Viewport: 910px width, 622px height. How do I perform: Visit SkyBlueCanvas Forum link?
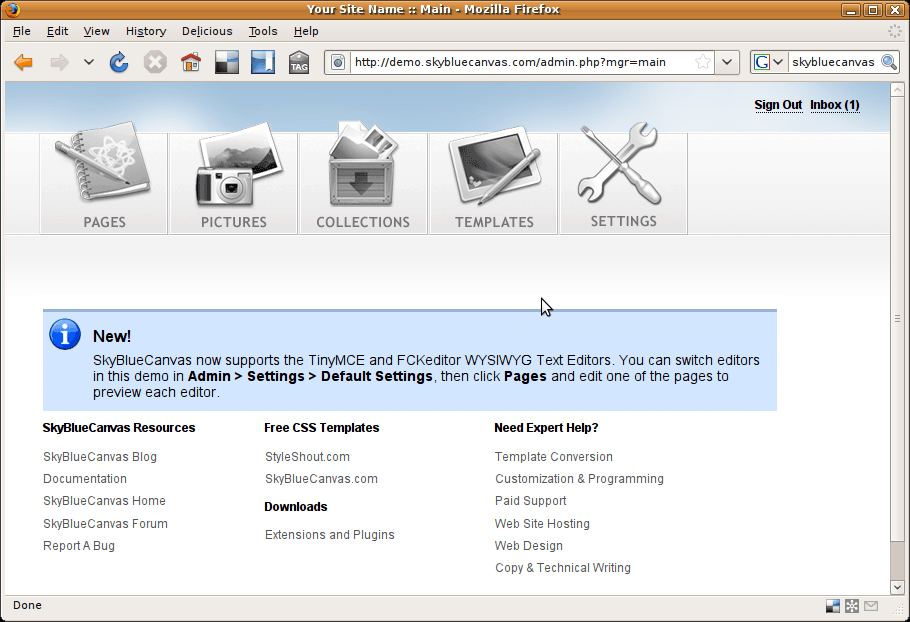coord(105,523)
